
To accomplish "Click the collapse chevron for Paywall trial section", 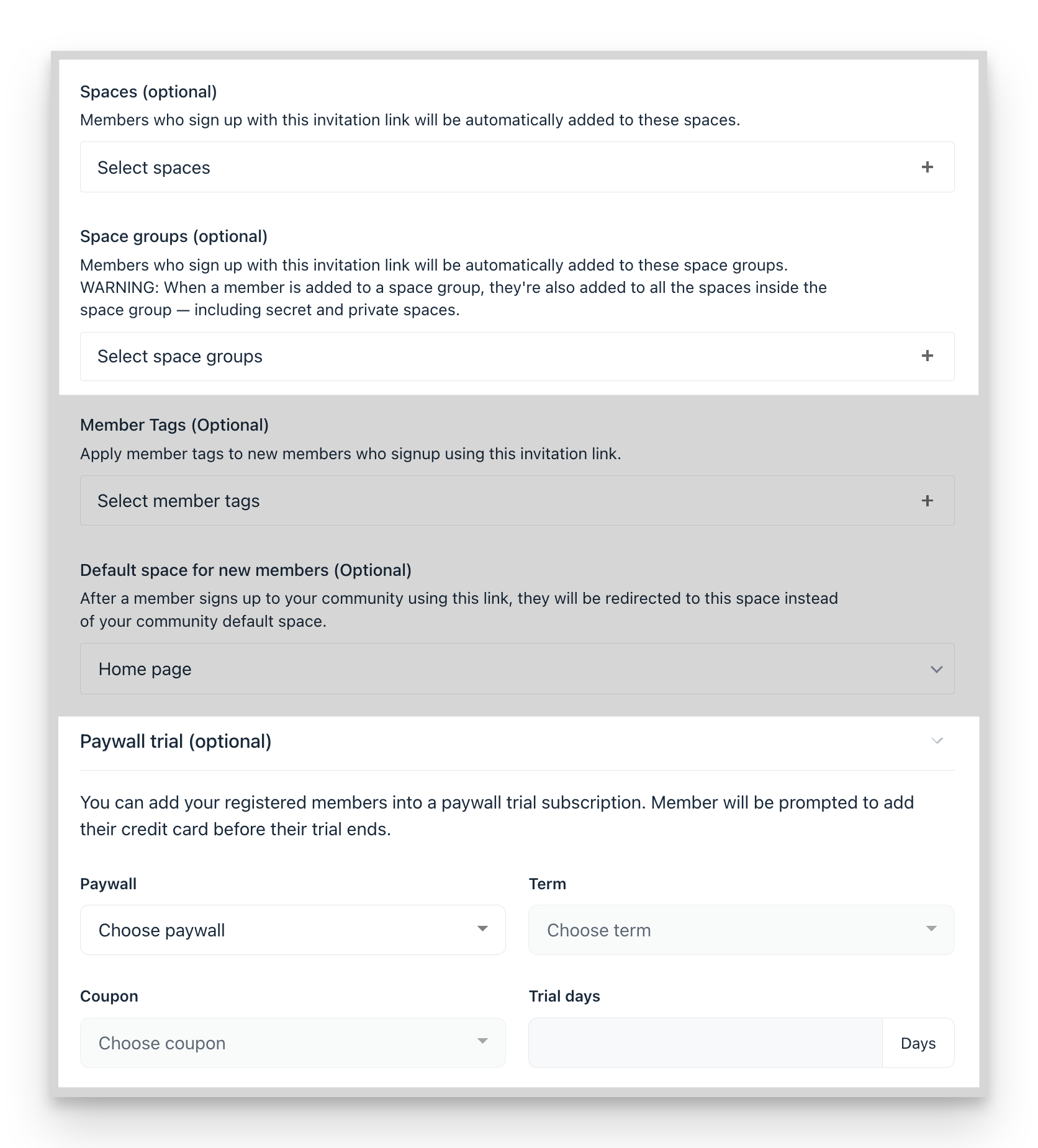I will tap(936, 740).
